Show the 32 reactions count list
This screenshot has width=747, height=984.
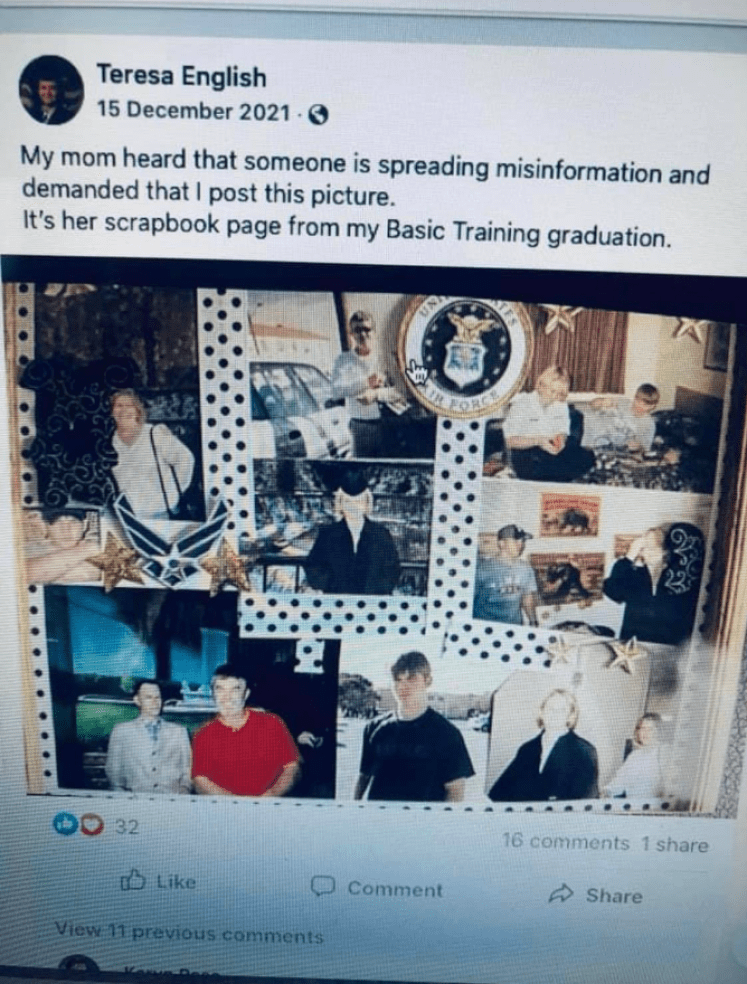pos(127,826)
